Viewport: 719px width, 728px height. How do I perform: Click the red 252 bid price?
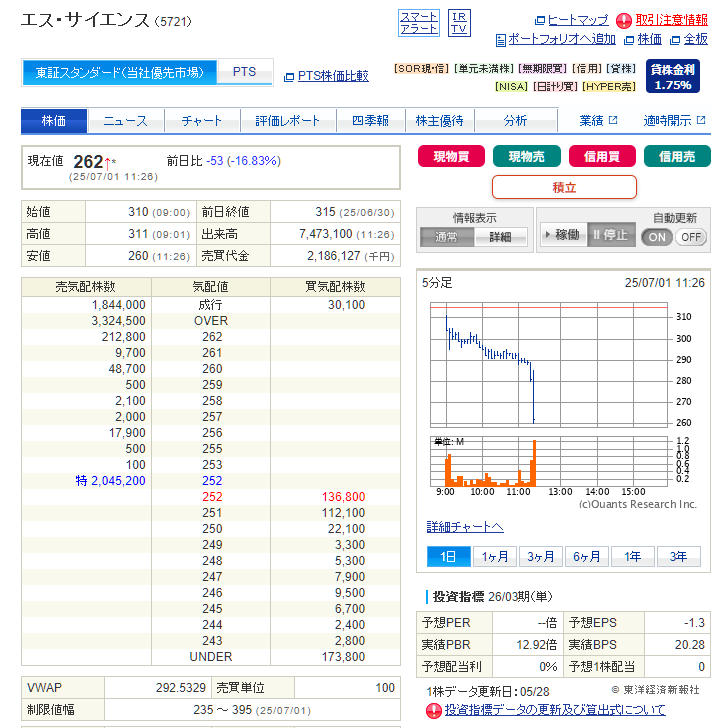212,497
